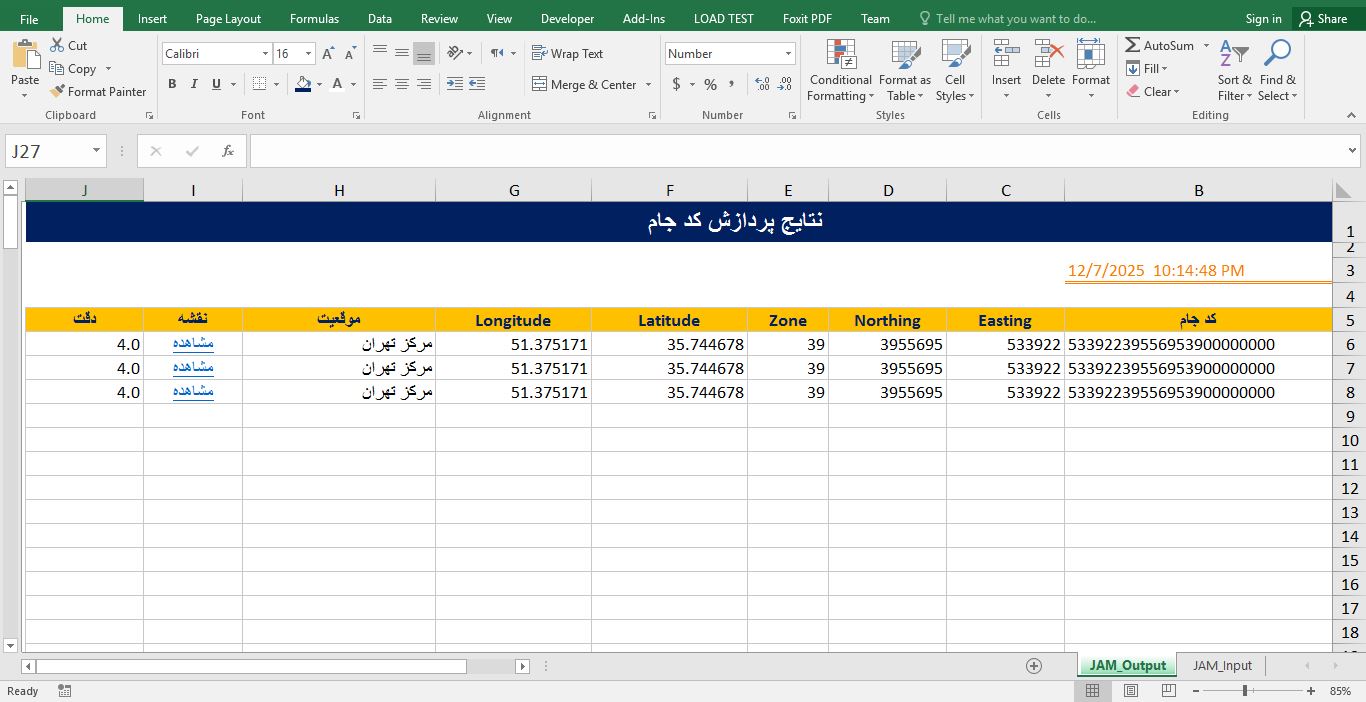Image resolution: width=1366 pixels, height=702 pixels.
Task: Open the Formulas ribbon tab
Action: [x=314, y=19]
